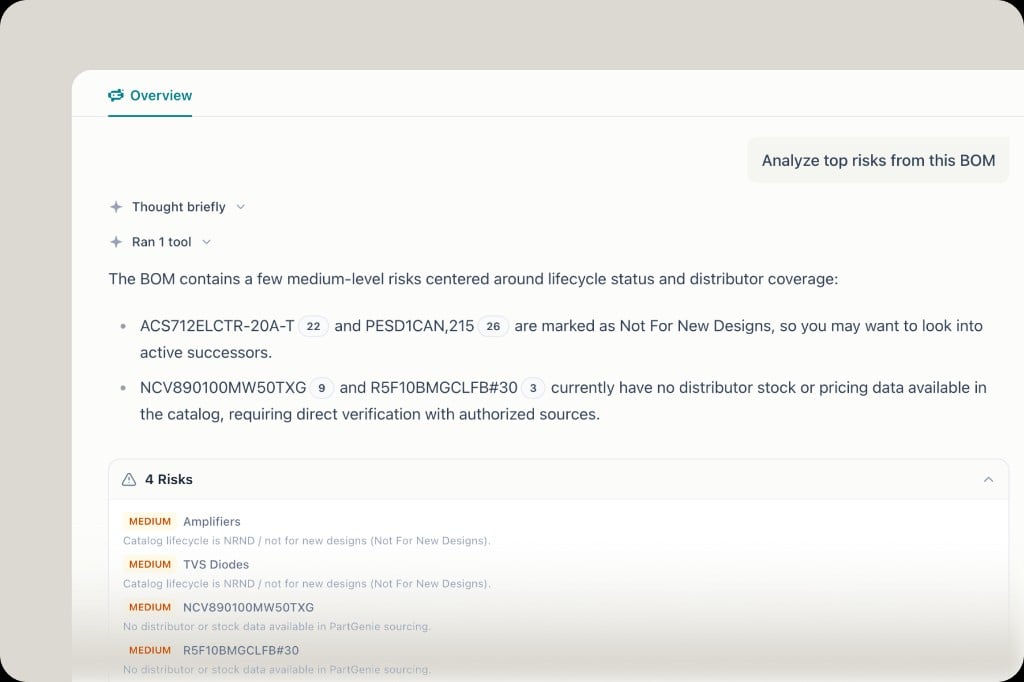Click no distributor note under NCV890100MW50TXG
This screenshot has height=682, width=1024.
(277, 626)
